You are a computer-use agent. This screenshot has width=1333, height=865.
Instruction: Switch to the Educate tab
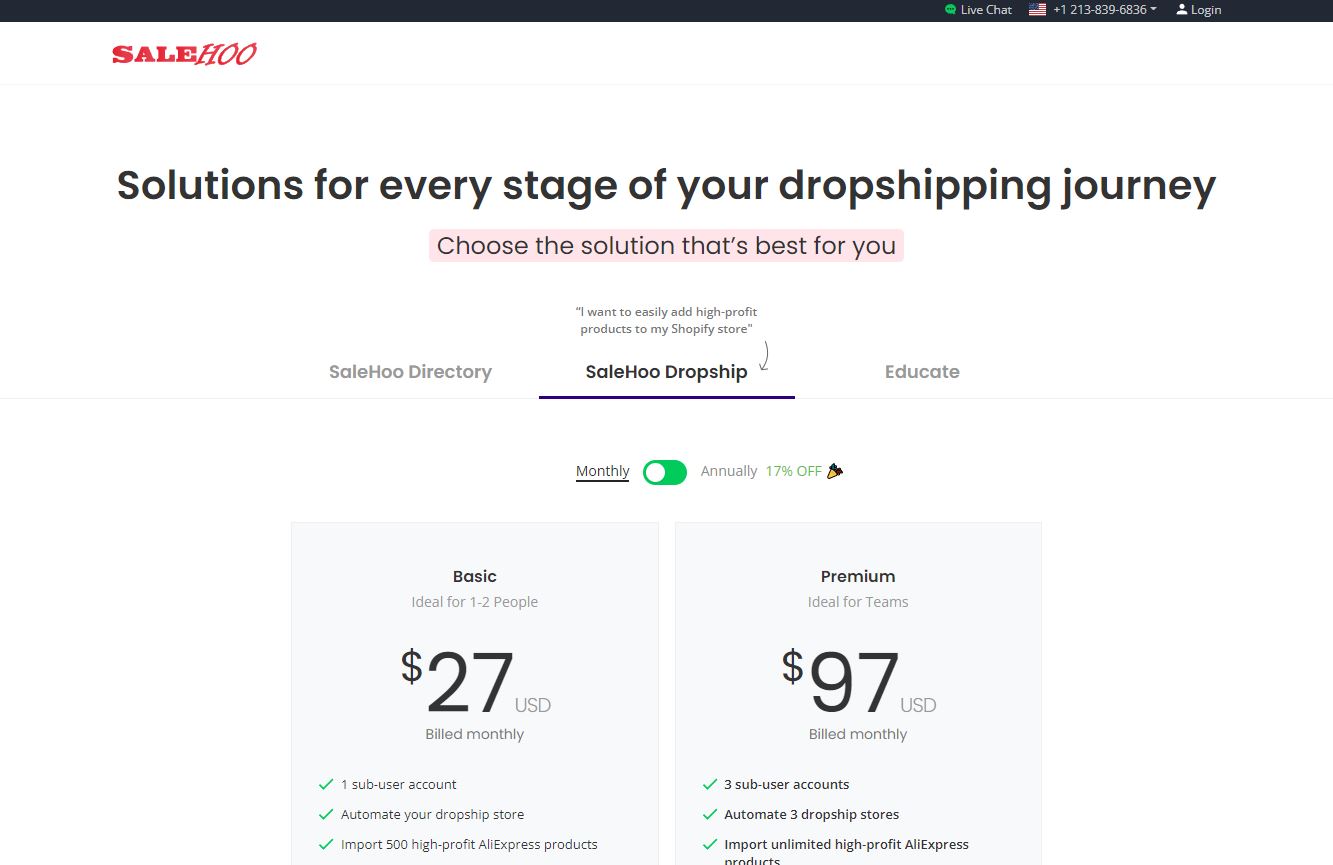pyautogui.click(x=922, y=372)
